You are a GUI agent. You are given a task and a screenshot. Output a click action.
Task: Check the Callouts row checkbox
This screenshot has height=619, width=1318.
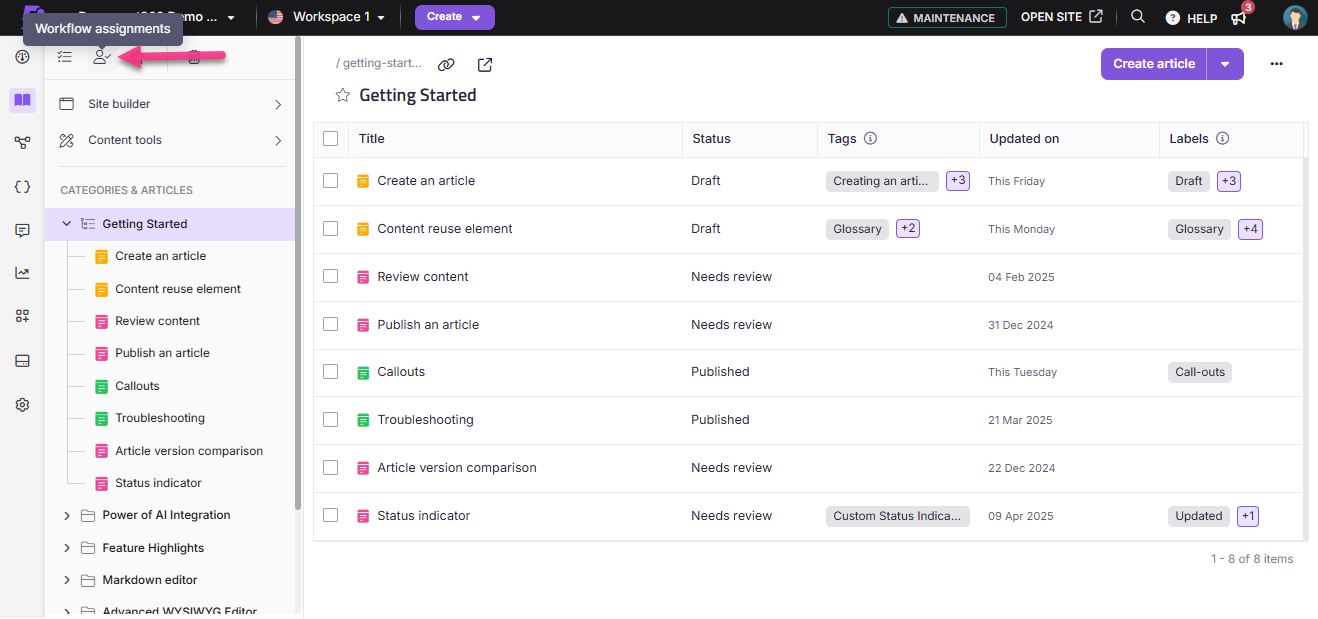coord(331,372)
